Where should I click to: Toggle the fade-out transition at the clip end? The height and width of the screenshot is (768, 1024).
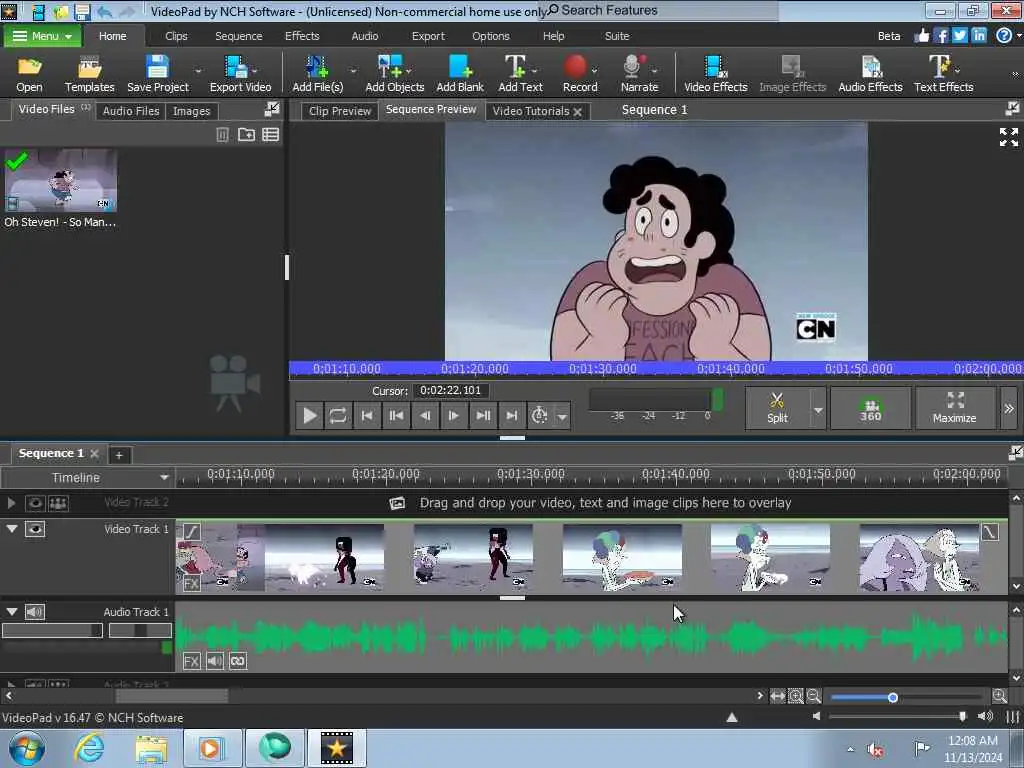tap(990, 532)
